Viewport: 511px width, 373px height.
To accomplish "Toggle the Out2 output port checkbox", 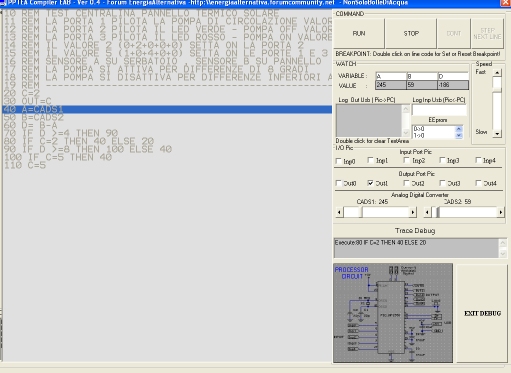I will [406, 183].
